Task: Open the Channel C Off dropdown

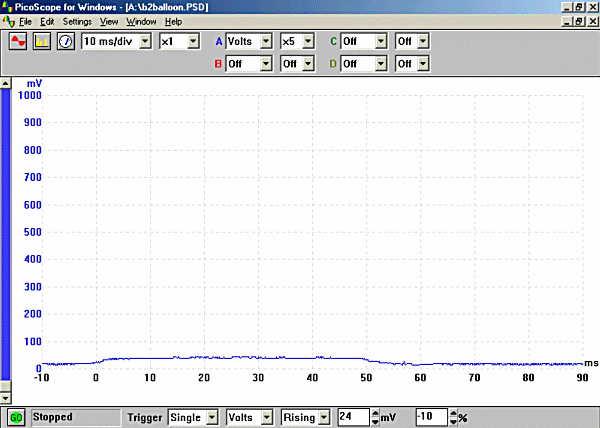Action: (x=381, y=42)
